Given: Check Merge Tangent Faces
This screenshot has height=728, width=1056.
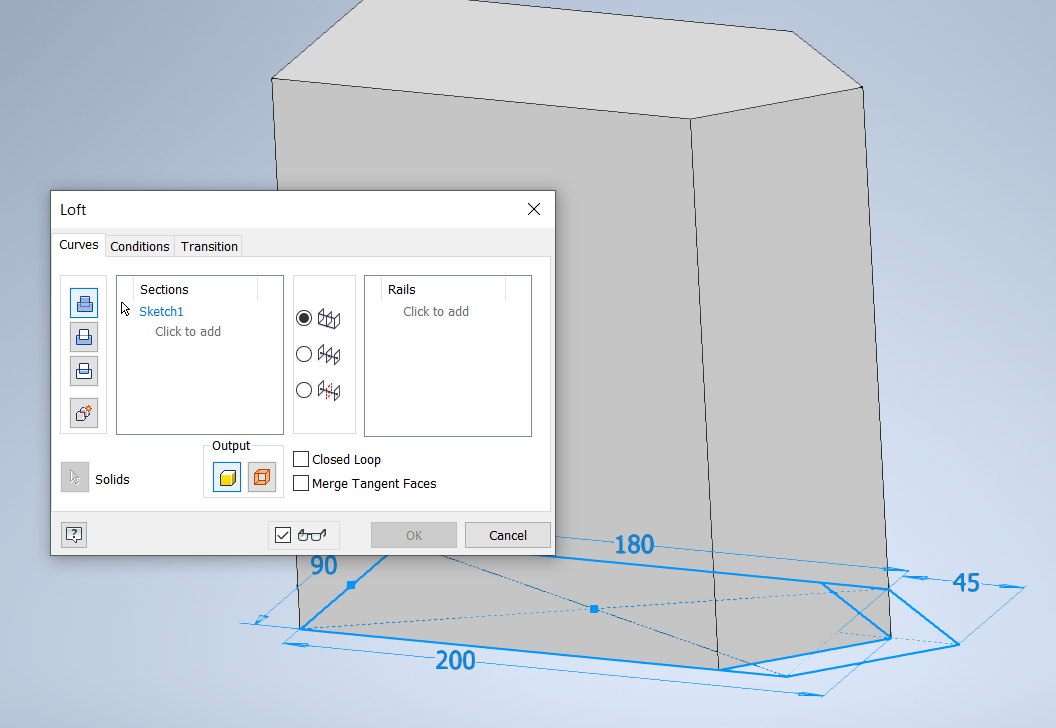Looking at the screenshot, I should coord(301,482).
